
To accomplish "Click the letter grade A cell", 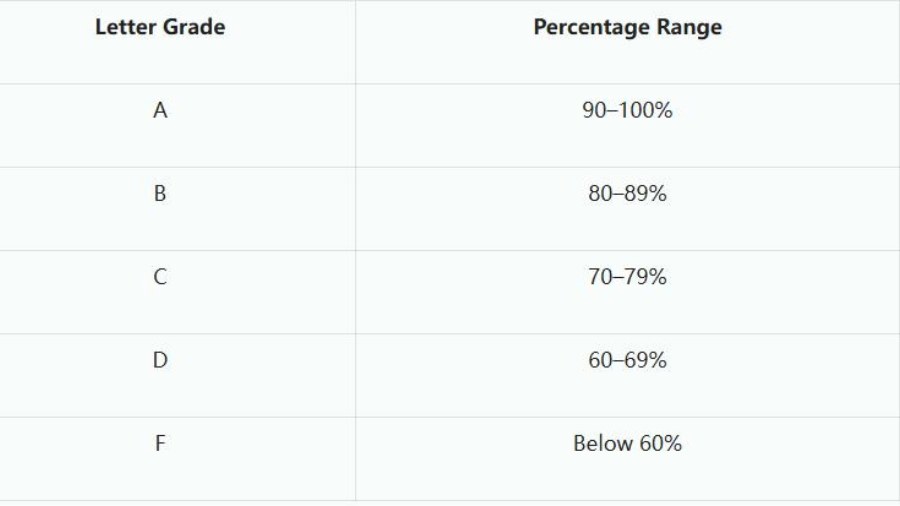I will point(160,110).
